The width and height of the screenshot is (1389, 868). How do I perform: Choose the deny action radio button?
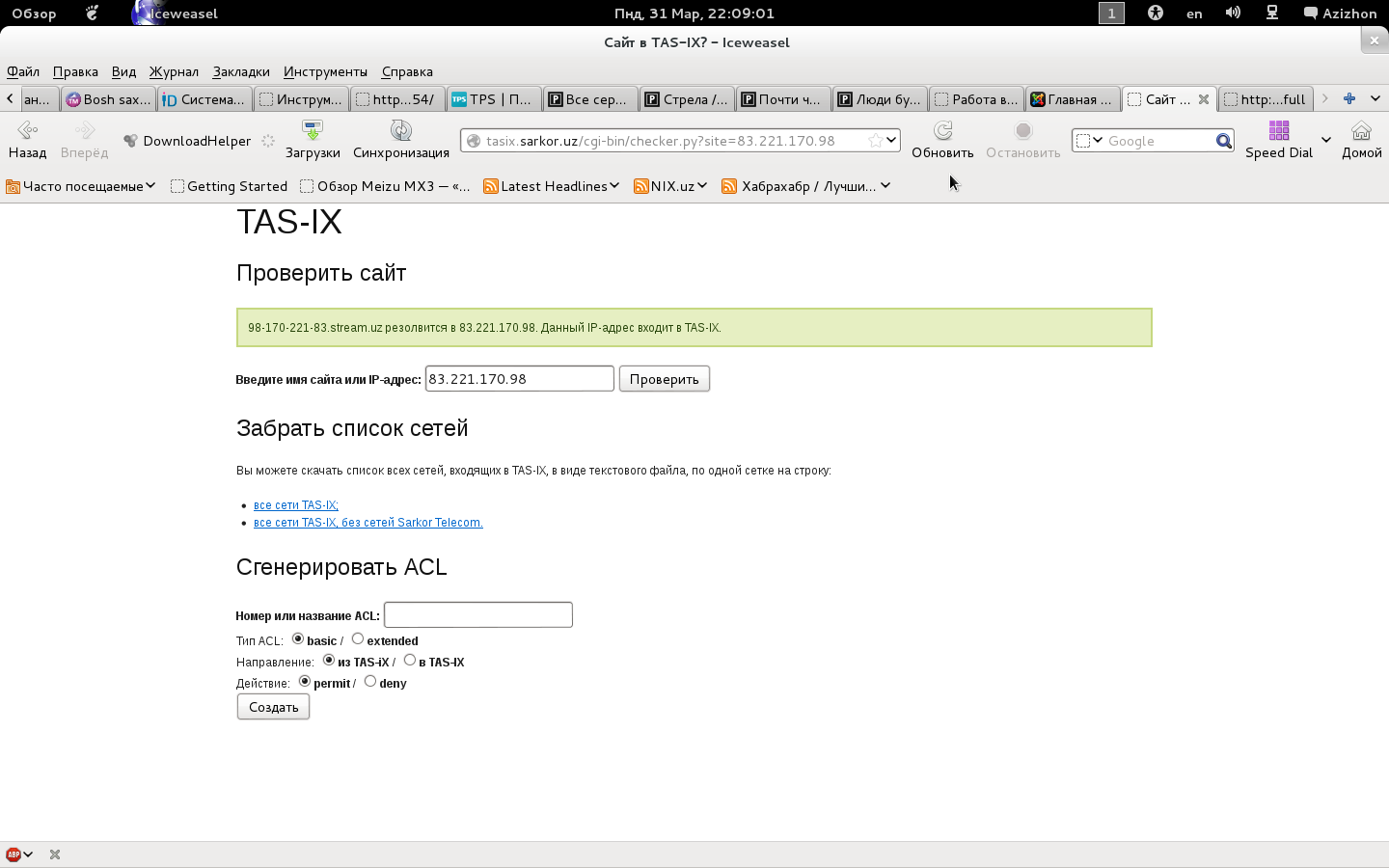click(370, 681)
